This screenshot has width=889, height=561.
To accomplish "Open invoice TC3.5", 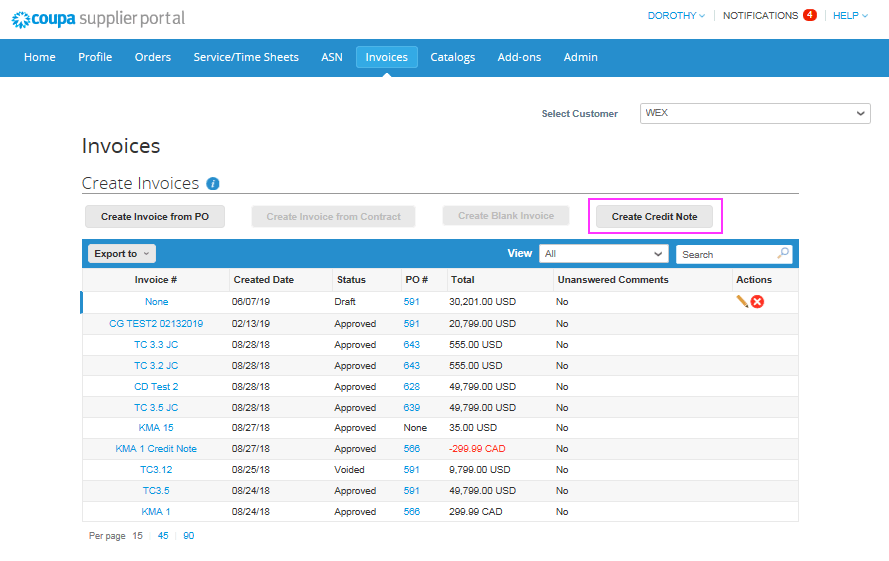I will 156,491.
